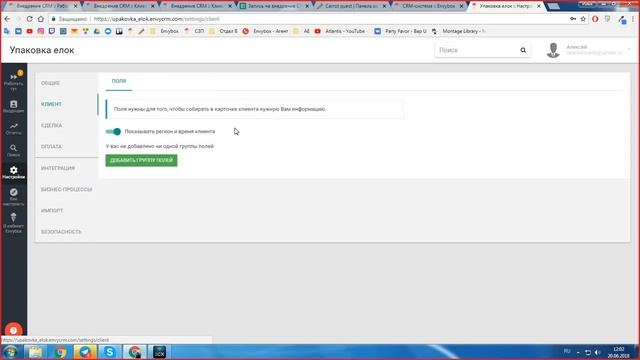640x360 pixels.
Task: Click the Упаковка елок page title
Action: pos(42,50)
